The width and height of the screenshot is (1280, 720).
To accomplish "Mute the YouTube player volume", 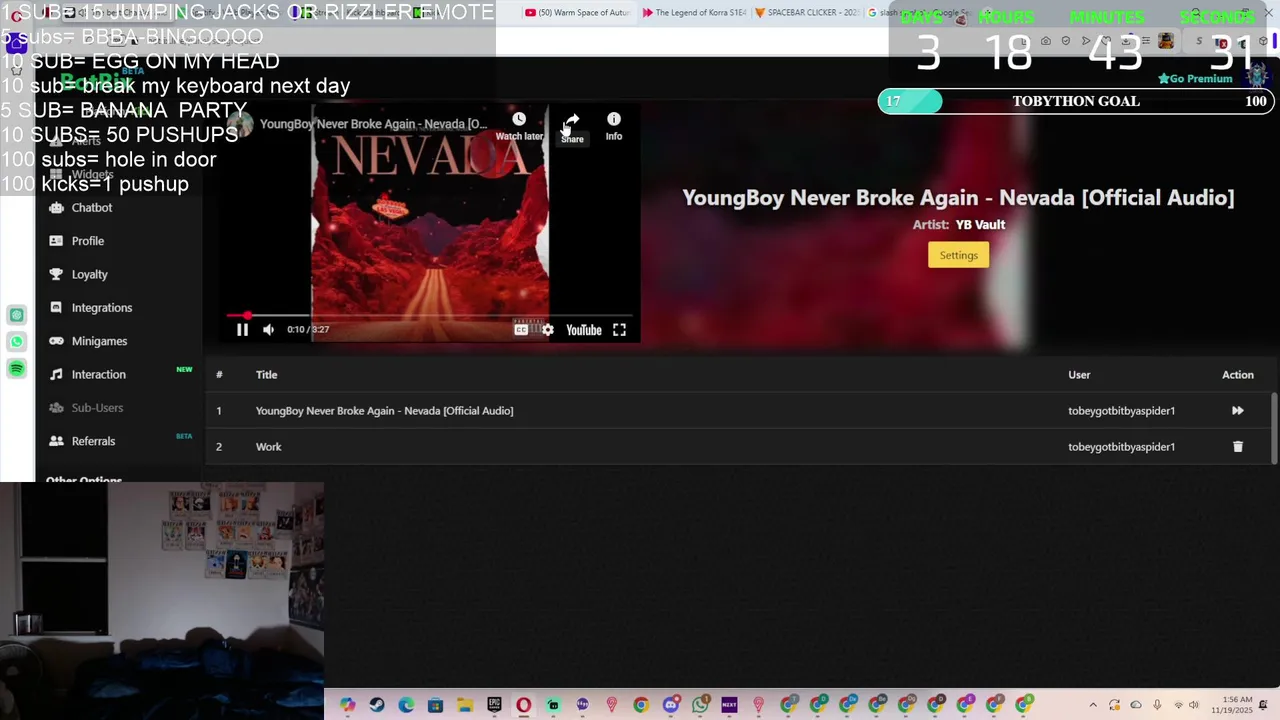I will pos(268,330).
